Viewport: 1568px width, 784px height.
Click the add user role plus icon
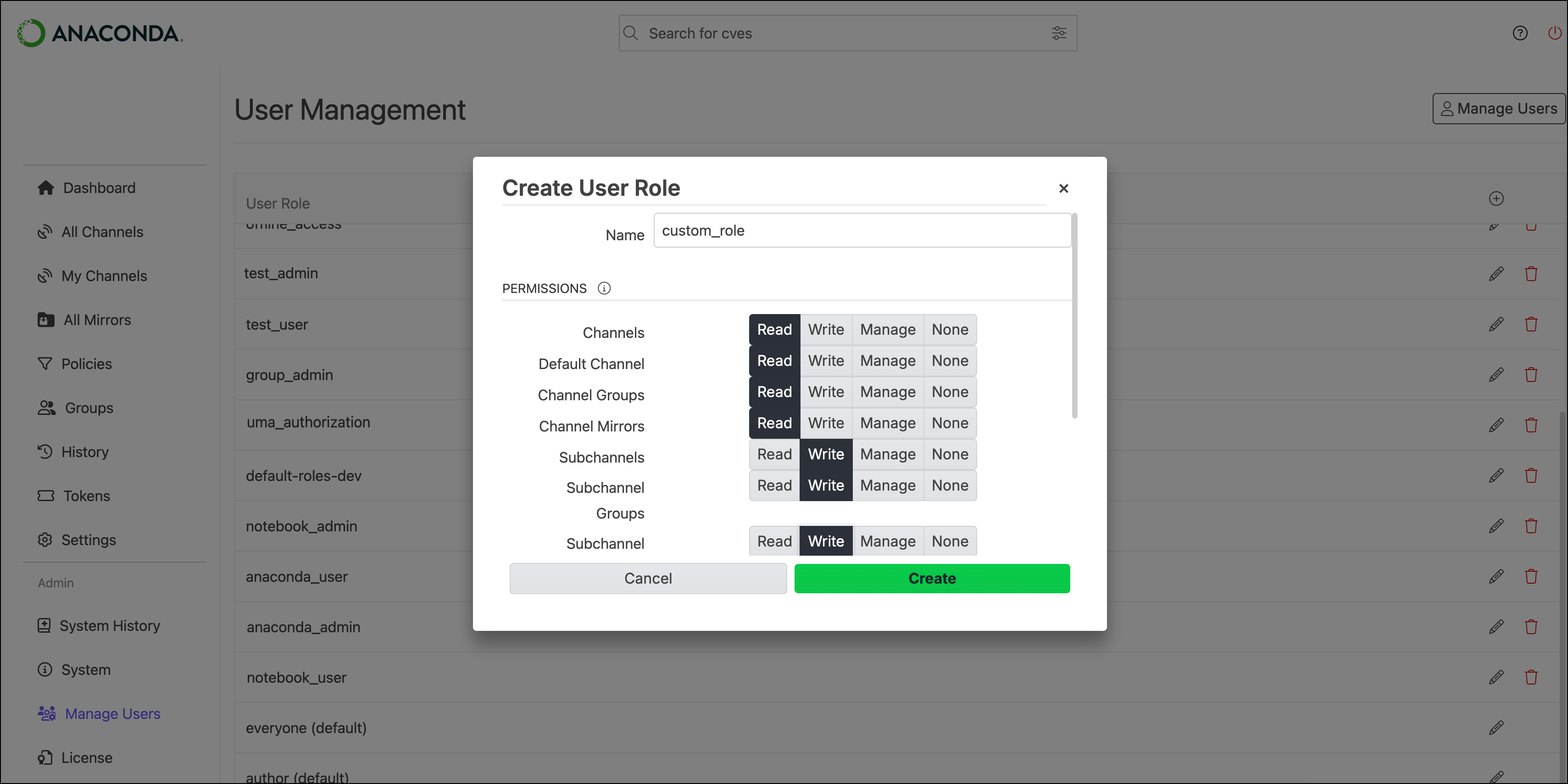pos(1496,199)
